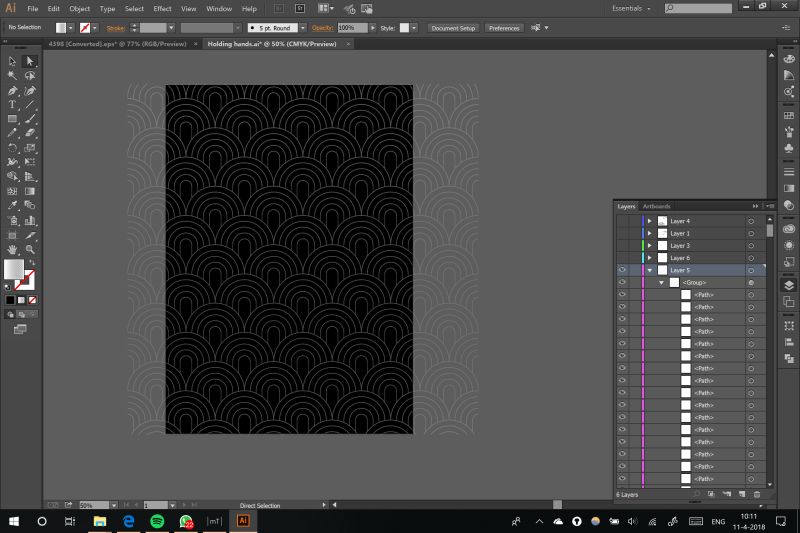Select the Rotate tool
The image size is (800, 533).
pos(12,148)
